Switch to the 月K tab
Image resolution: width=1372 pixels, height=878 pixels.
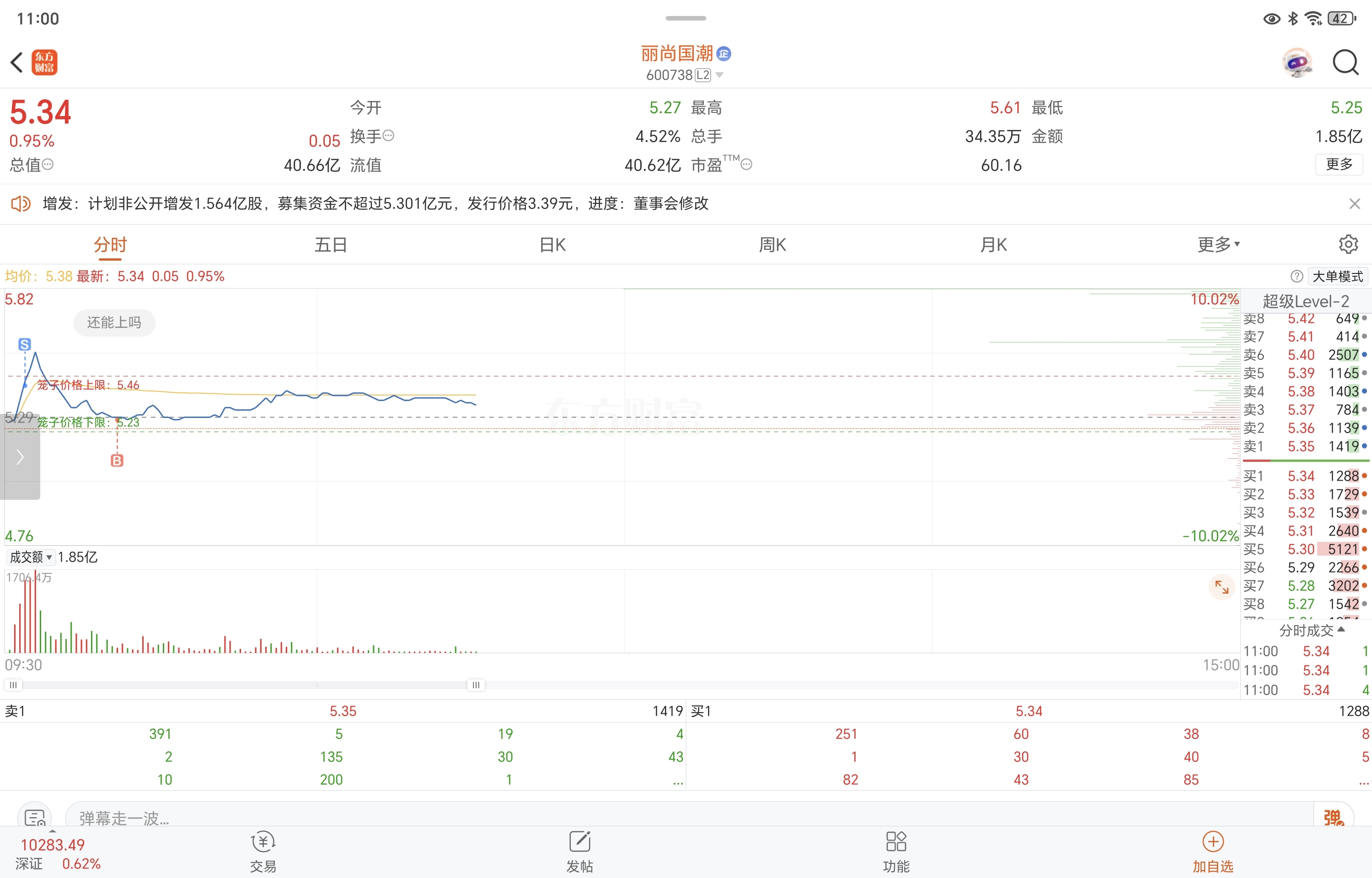click(993, 245)
